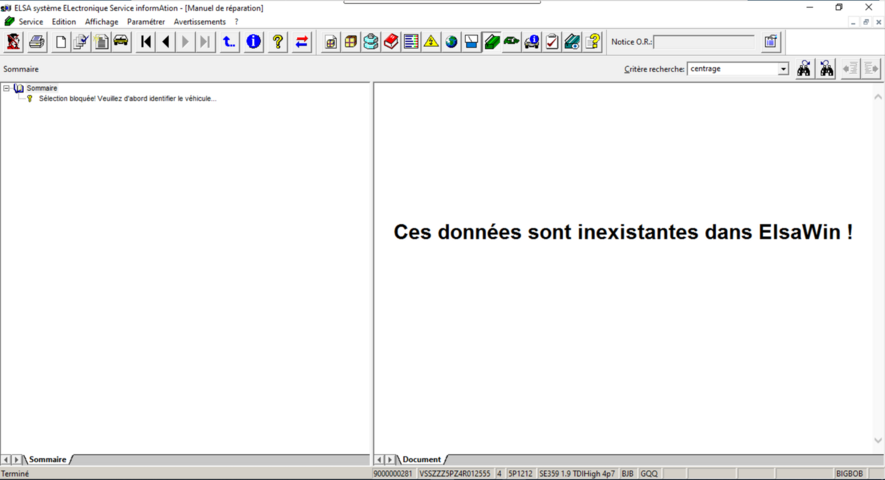Click the yellow warning triangle icon
Image resolution: width=885 pixels, height=480 pixels.
431,42
